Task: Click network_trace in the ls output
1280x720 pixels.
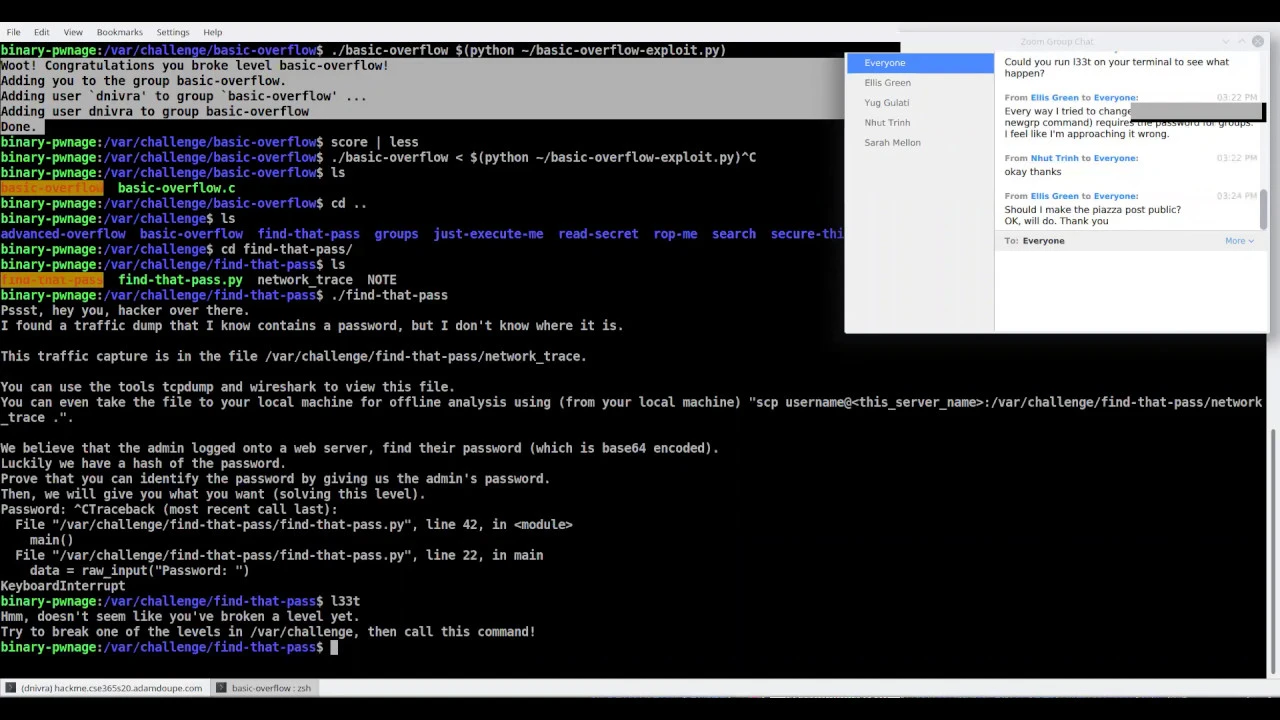Action: point(305,280)
